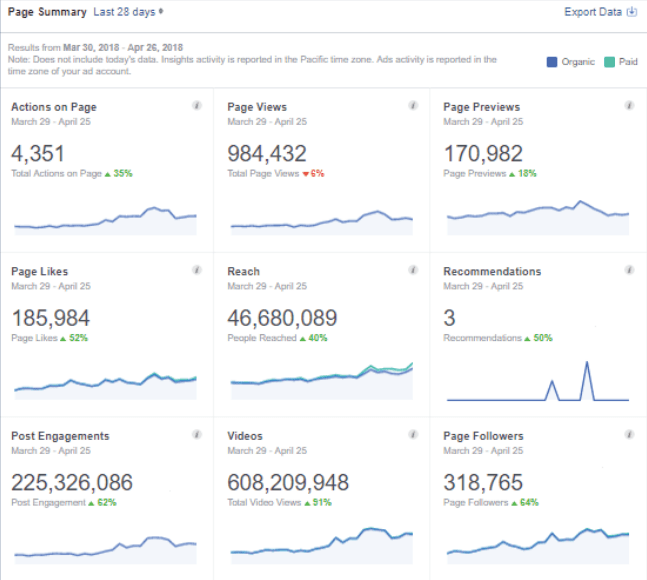Click the info icon on Videos card

tap(413, 435)
